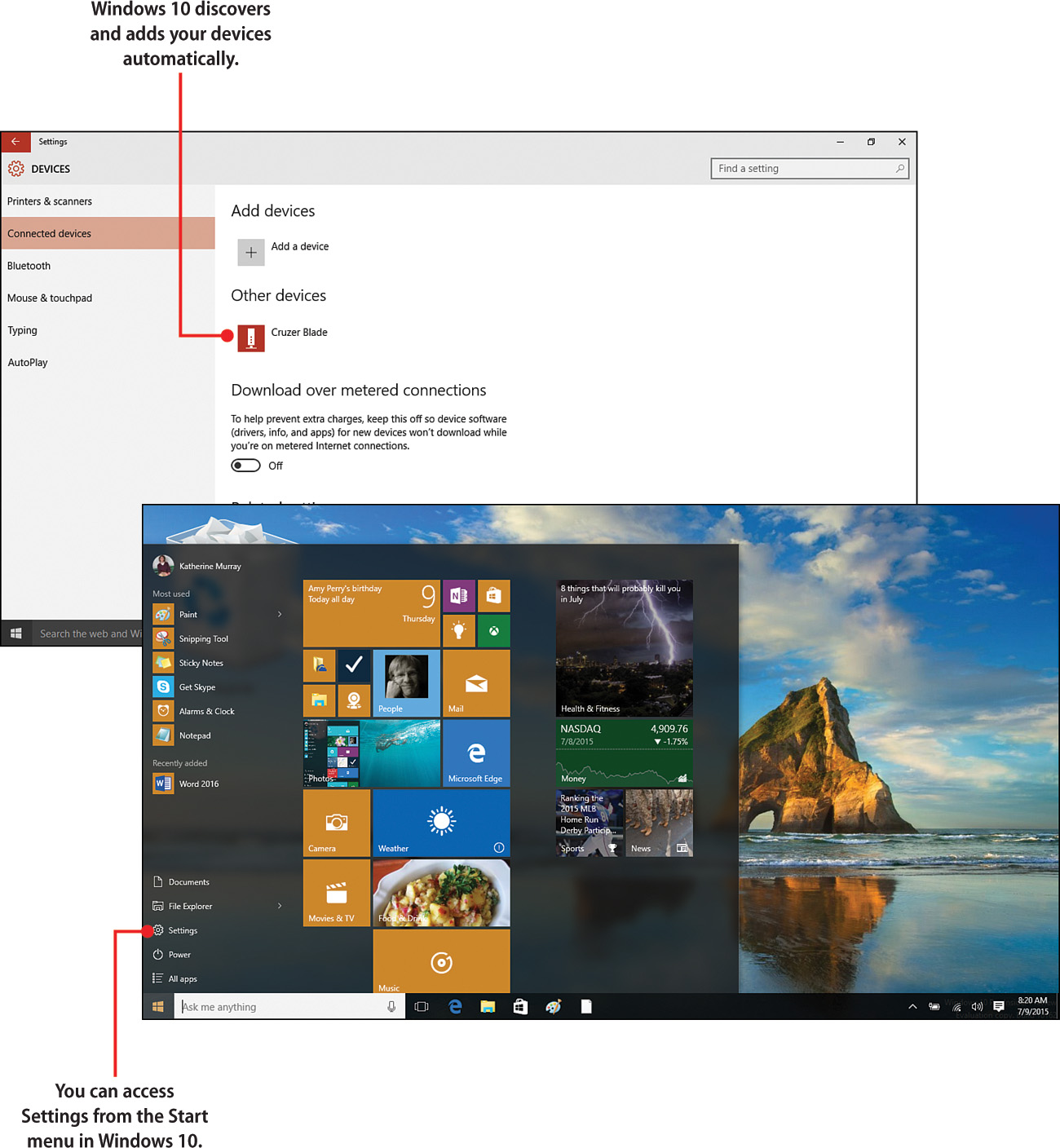1060x1148 pixels.
Task: Expand the Paint jump list arrow
Action: click(x=280, y=614)
